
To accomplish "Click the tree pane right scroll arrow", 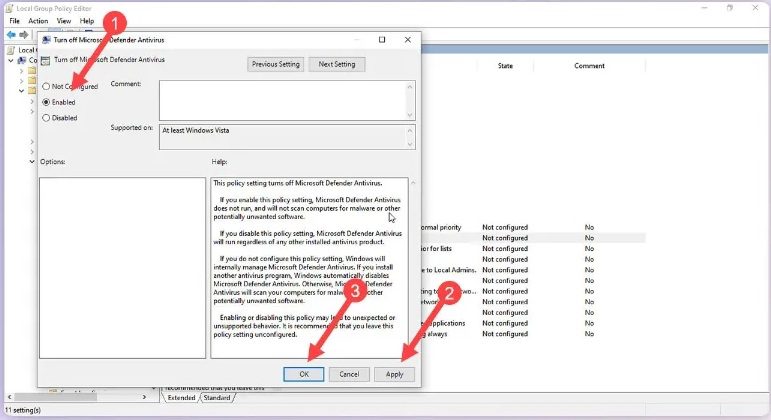I will coord(144,397).
